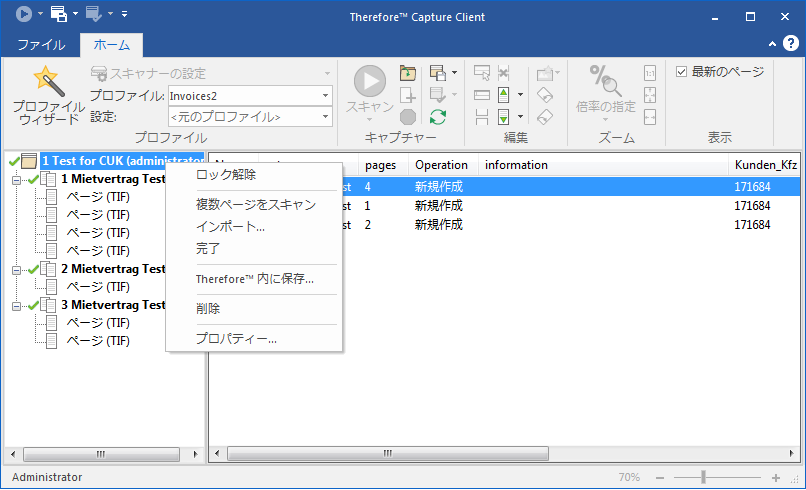Click right arrow of table horizontal scrollbar
Viewport: 806px width, 490px height.
pyautogui.click(x=791, y=453)
